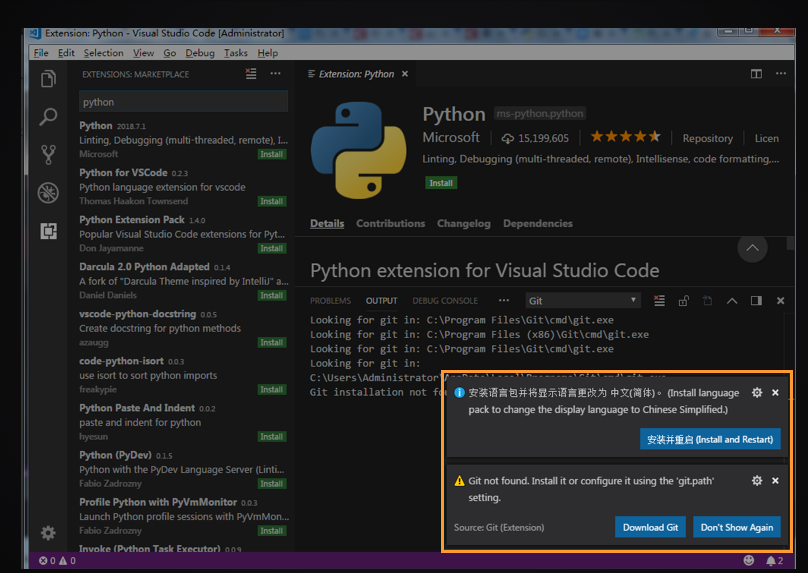Open the File menu

41,53
